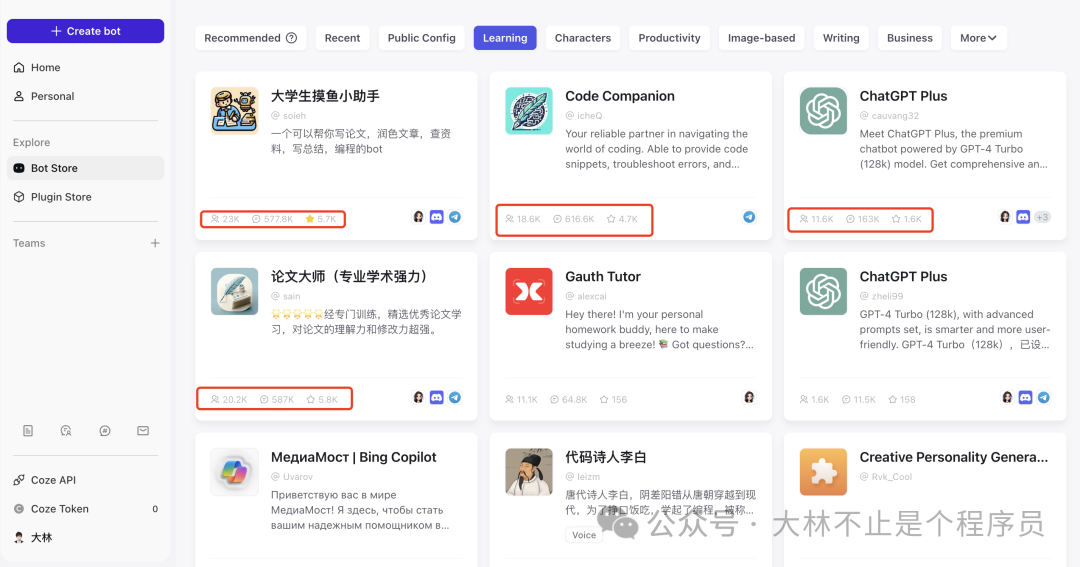Click the Create bot button
Screen dimensions: 1080x567
85,31
